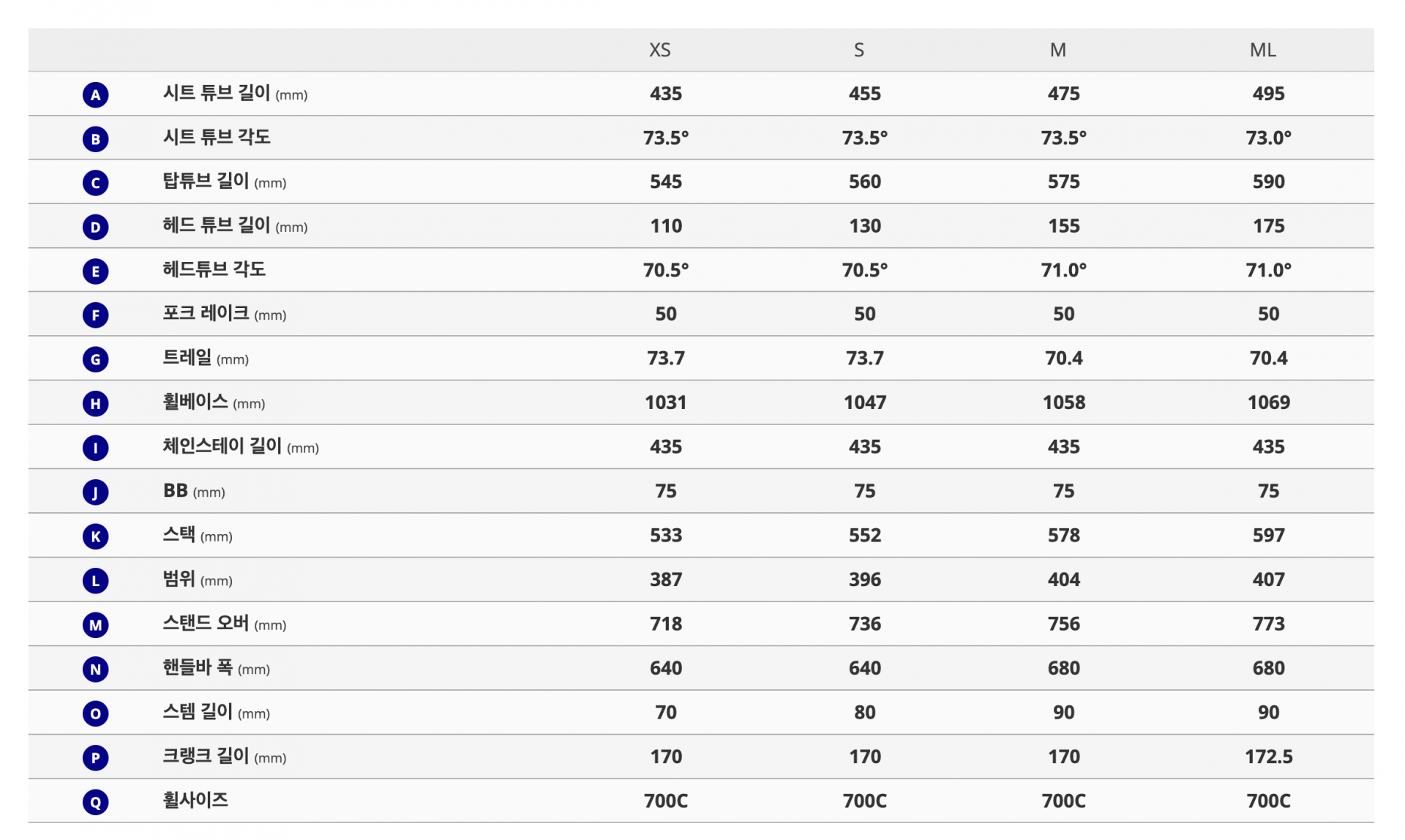This screenshot has width=1405, height=840.
Task: Select the 73.0° seat tube angle for ML
Action: click(x=1269, y=138)
